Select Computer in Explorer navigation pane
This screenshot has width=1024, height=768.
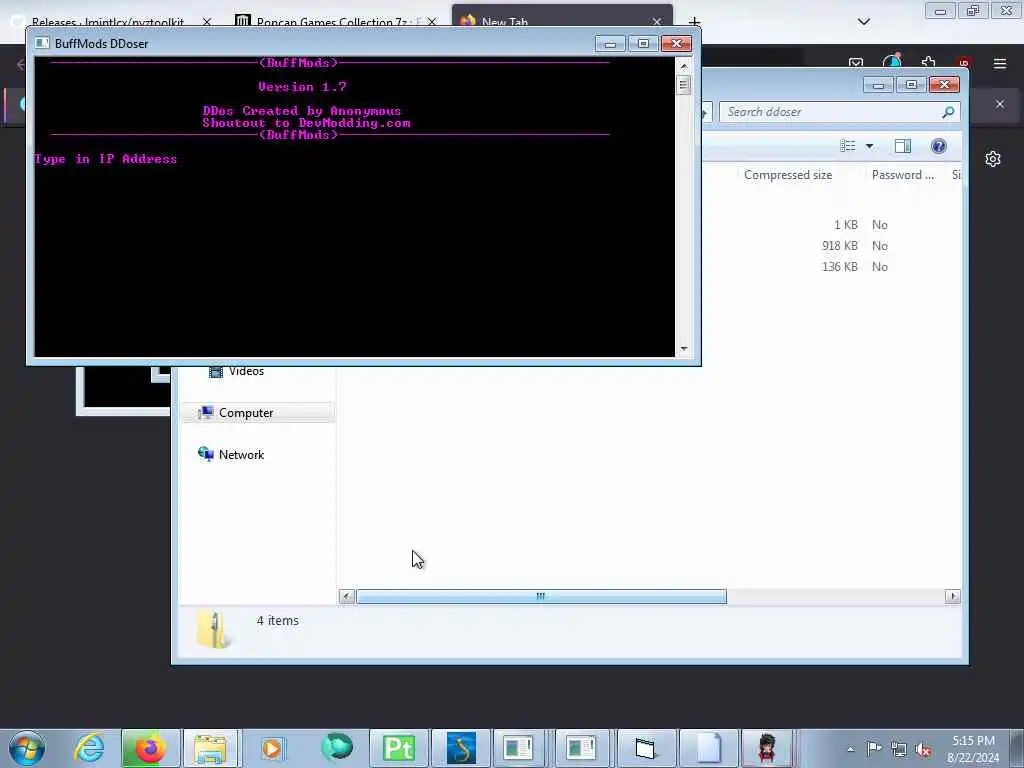tap(258, 413)
